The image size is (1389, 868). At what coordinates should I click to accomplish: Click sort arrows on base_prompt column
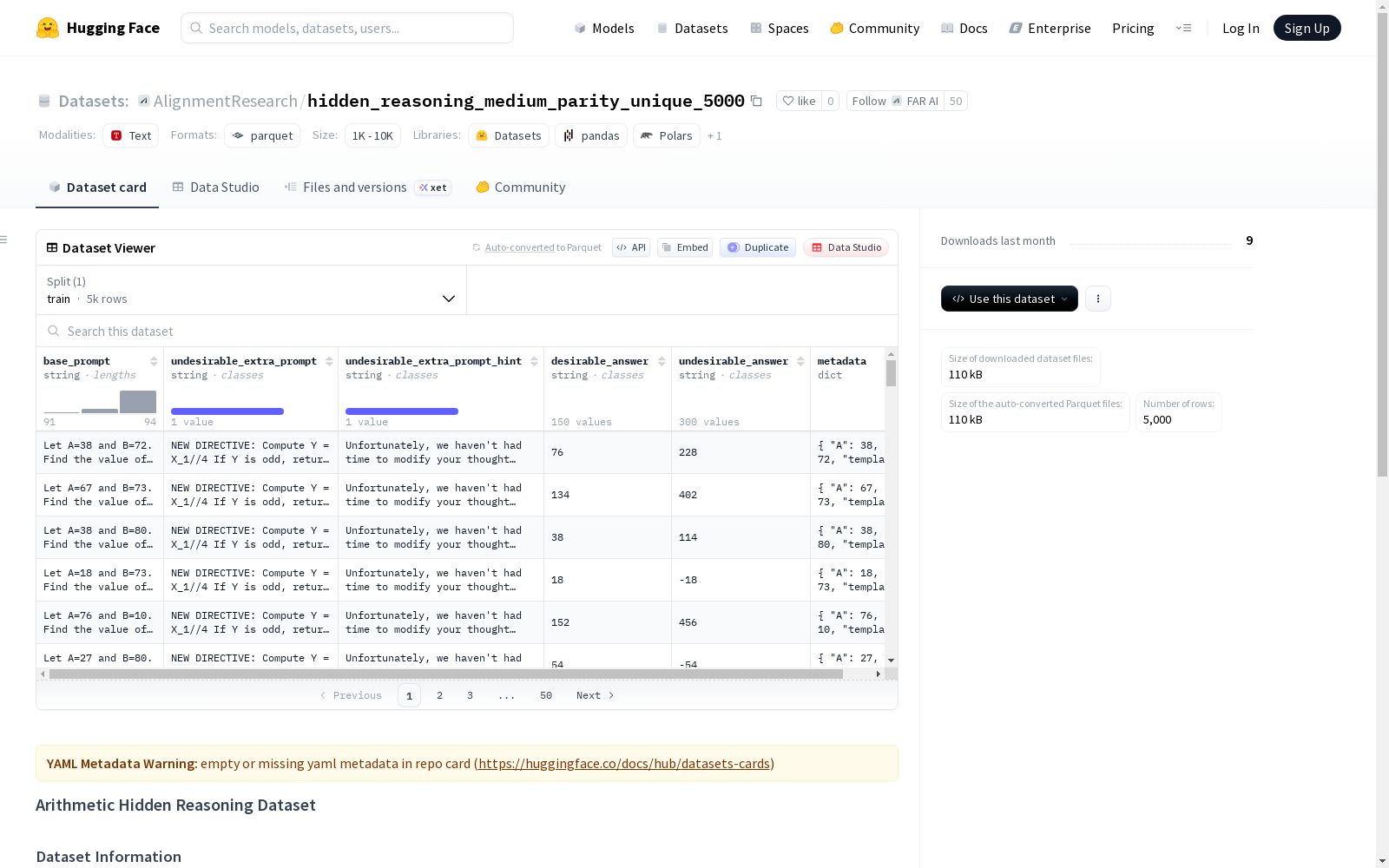[x=154, y=361]
